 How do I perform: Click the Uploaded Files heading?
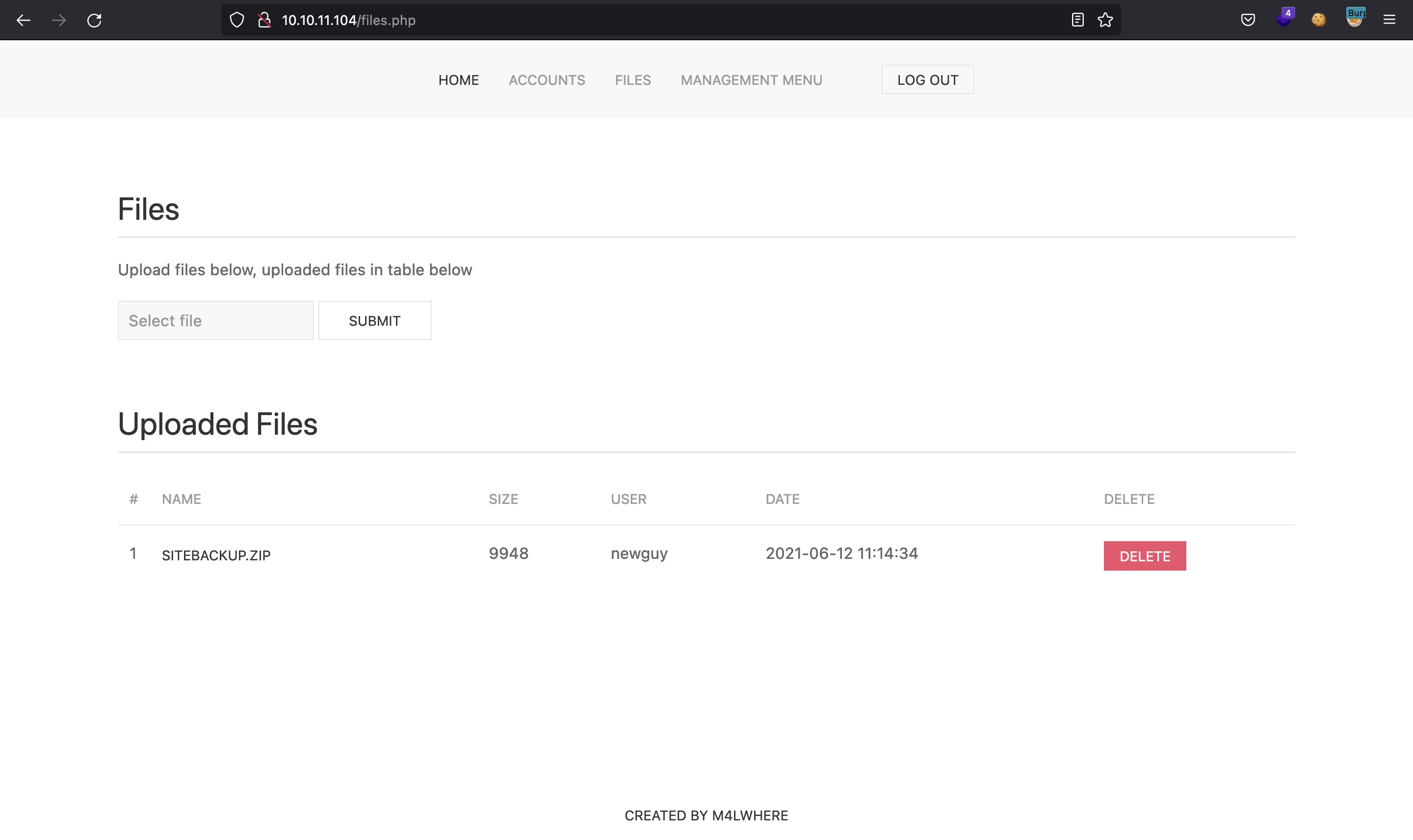click(x=217, y=424)
